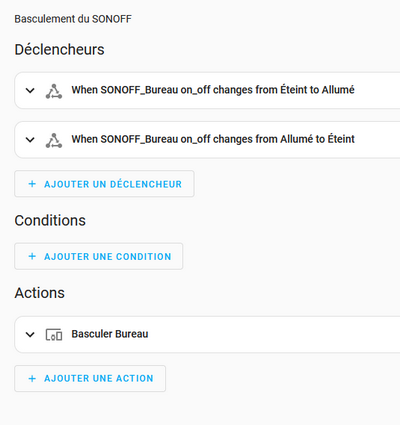Click device trigger icon for Éteint to Allumé

(x=54, y=91)
